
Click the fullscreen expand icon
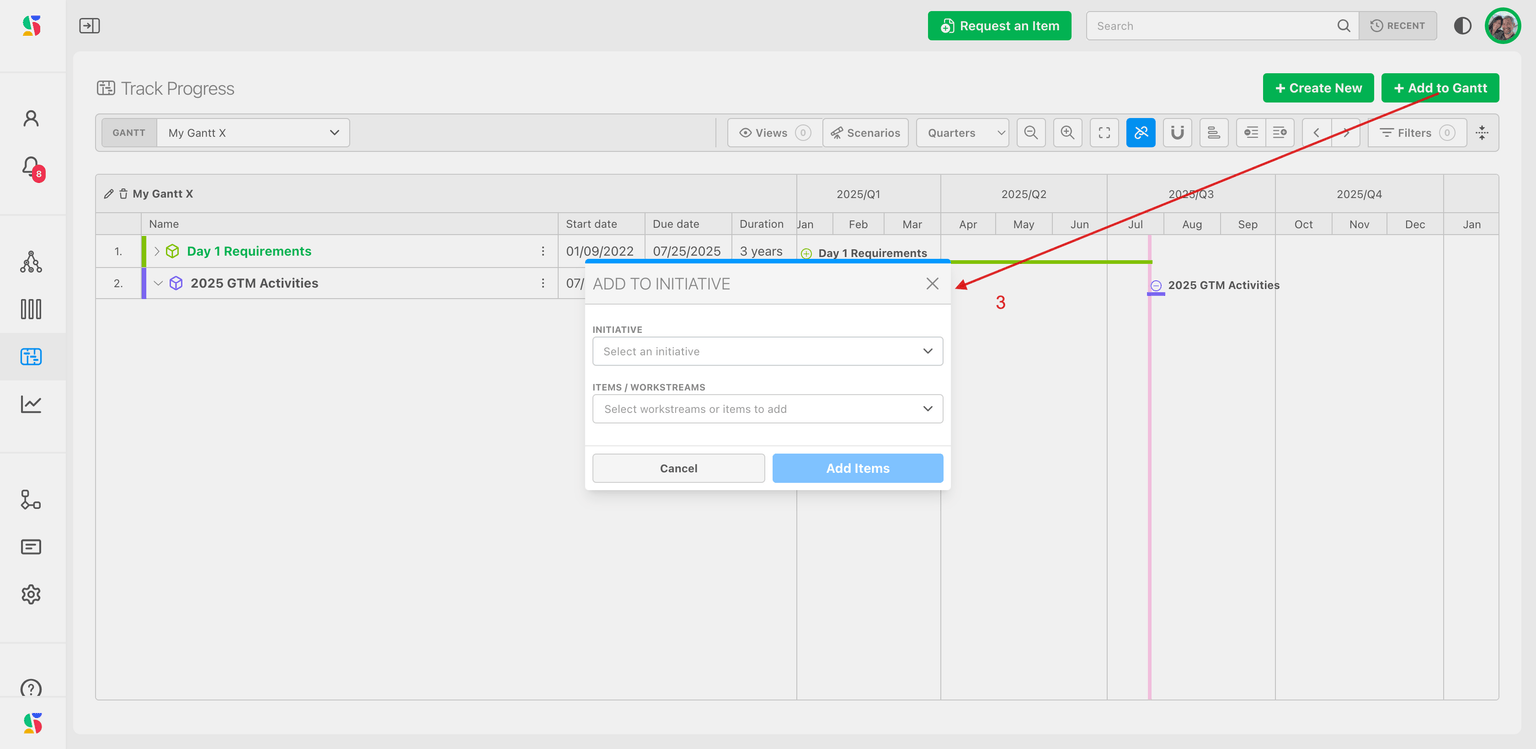coord(1104,133)
